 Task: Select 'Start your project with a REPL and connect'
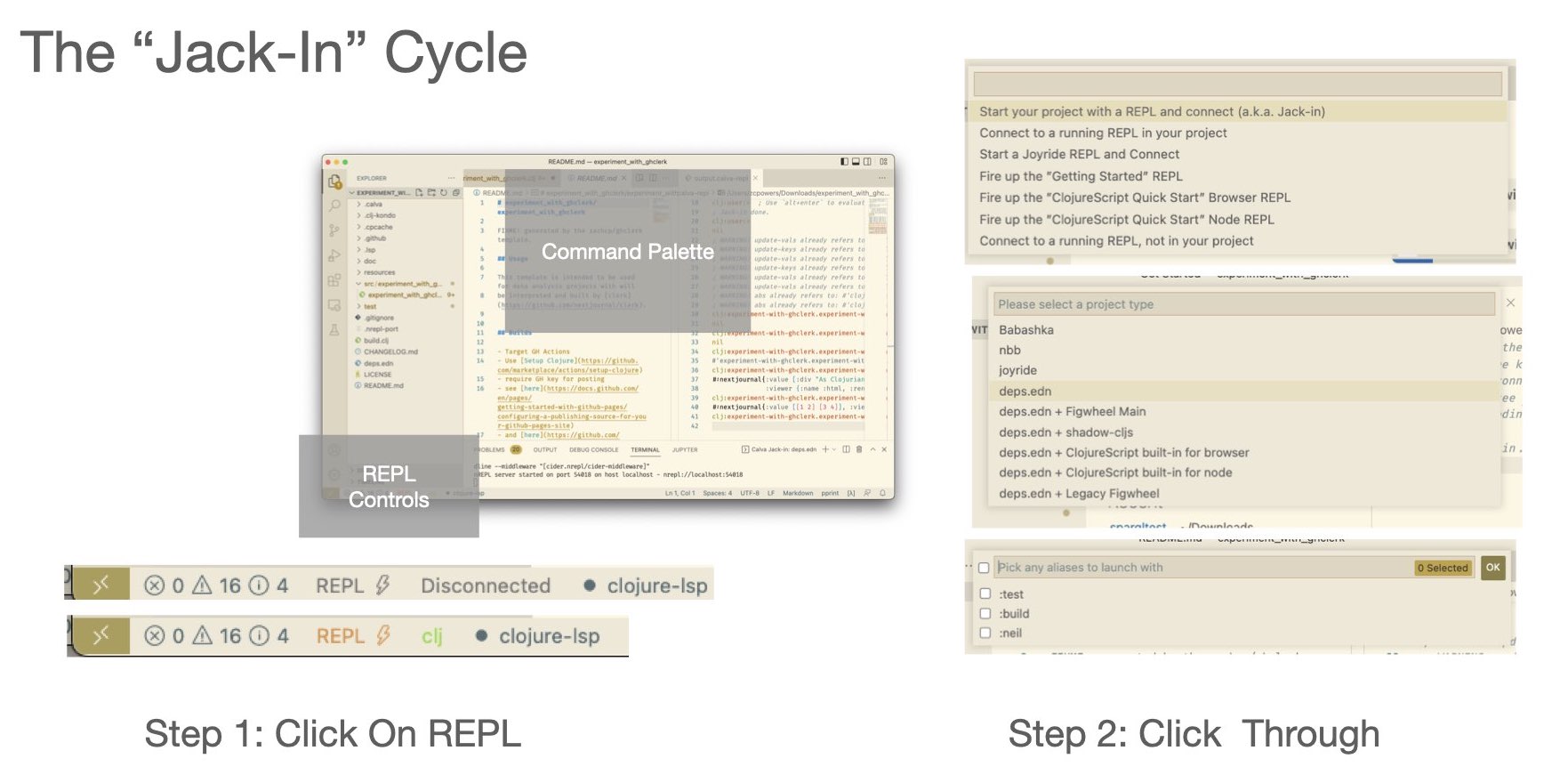point(1237,111)
